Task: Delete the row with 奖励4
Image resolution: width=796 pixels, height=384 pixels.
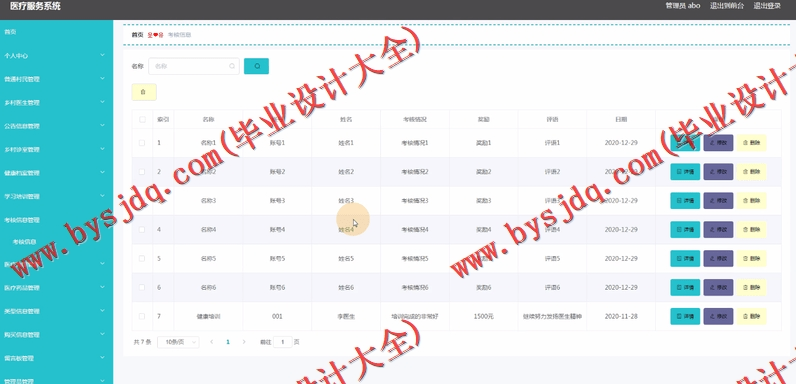Action: [x=751, y=230]
